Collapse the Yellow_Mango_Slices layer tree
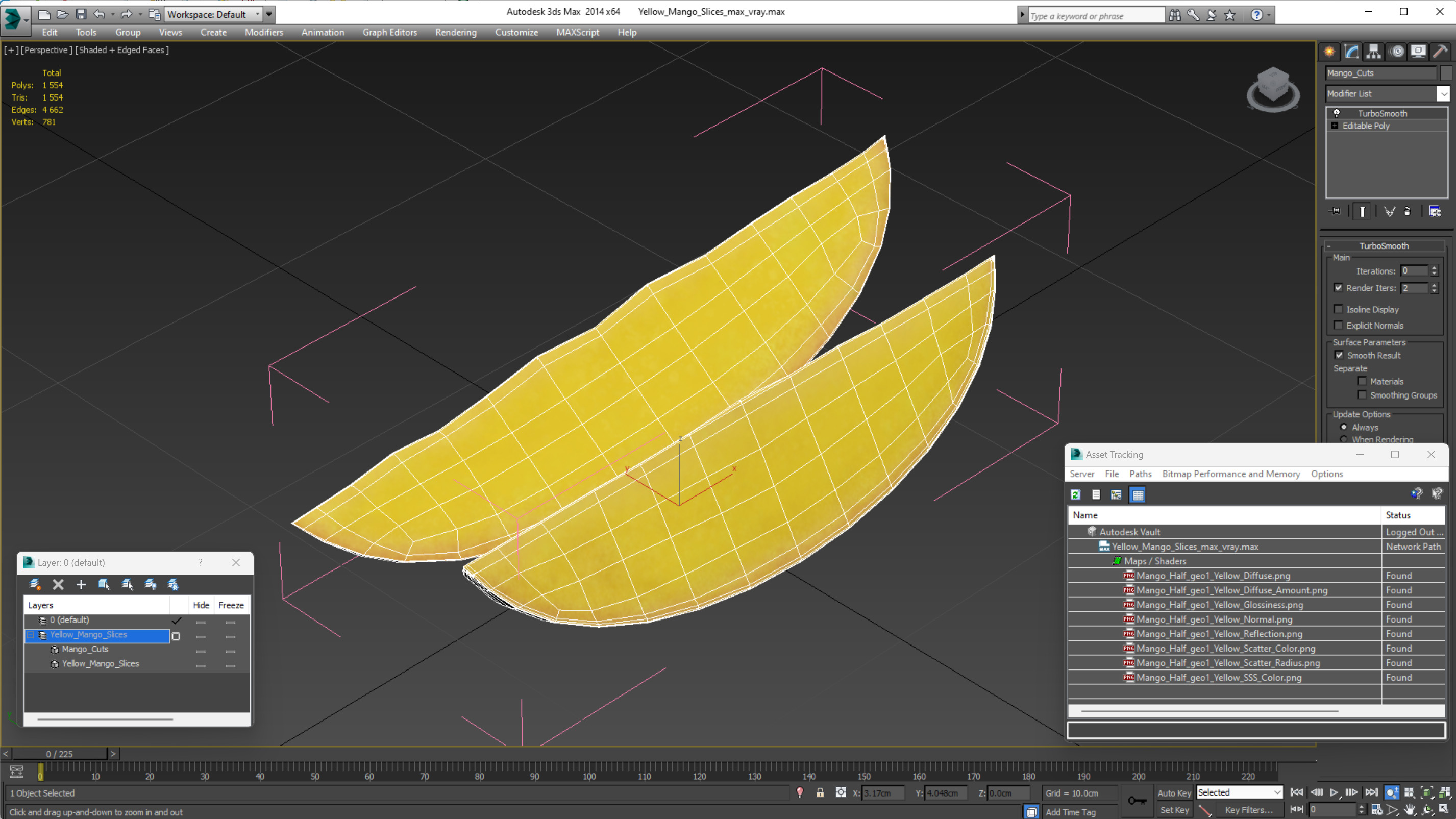Screen dimensions: 1456x819 click(31, 635)
